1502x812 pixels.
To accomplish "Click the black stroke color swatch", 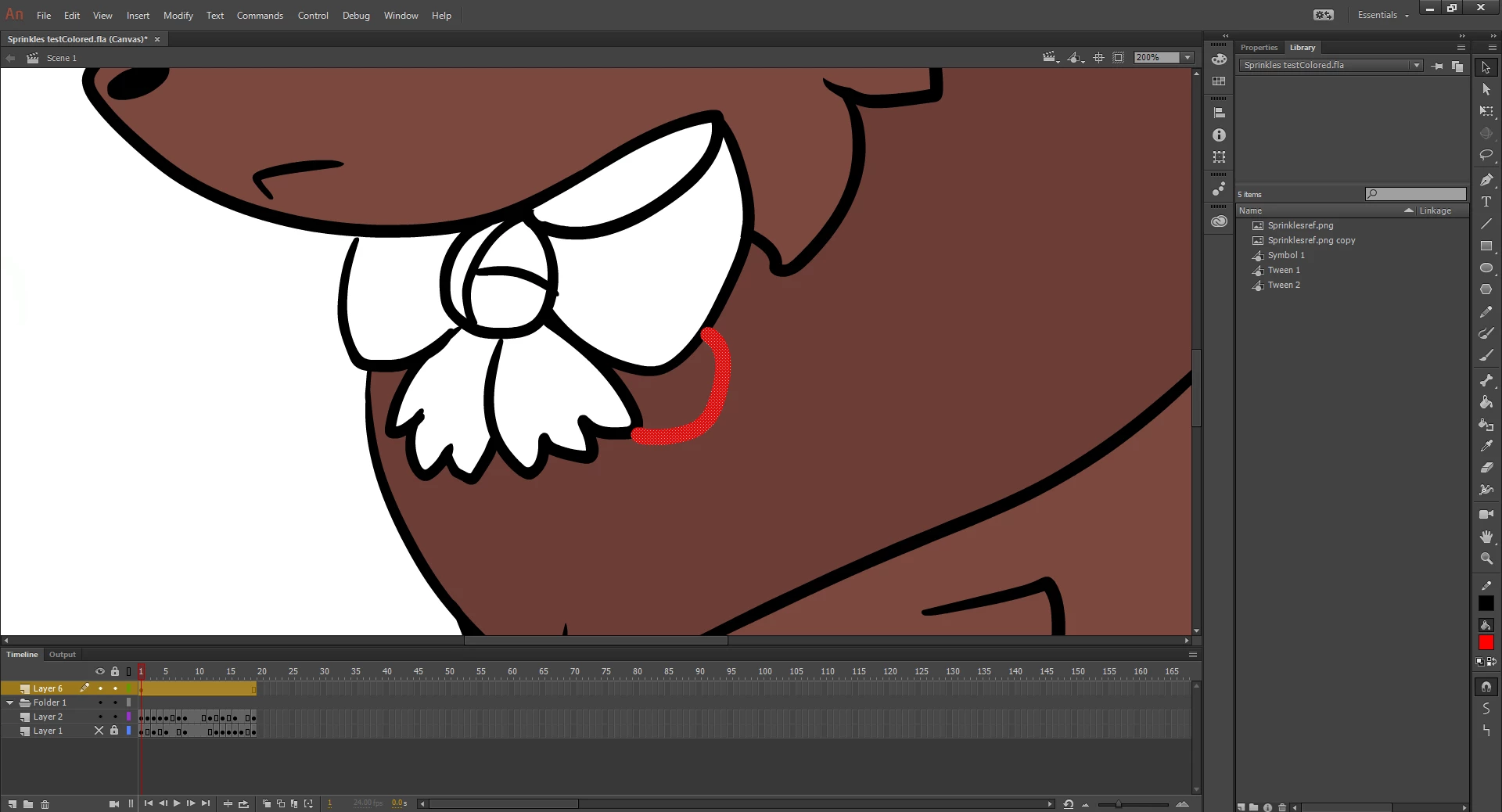I will (x=1486, y=603).
